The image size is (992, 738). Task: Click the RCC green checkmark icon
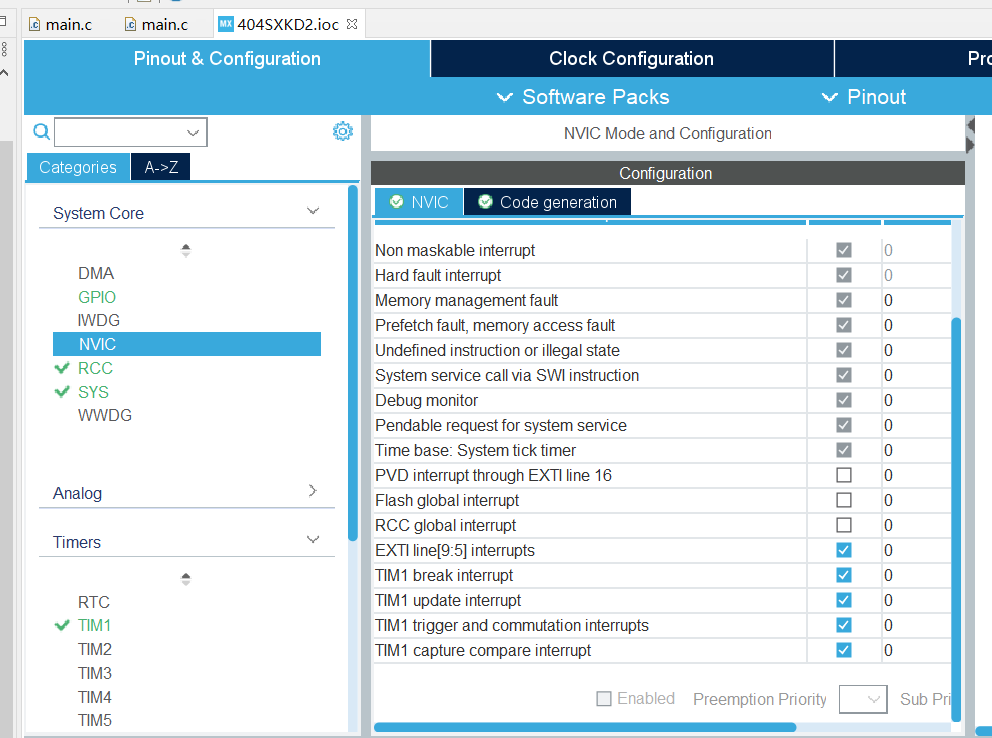62,368
